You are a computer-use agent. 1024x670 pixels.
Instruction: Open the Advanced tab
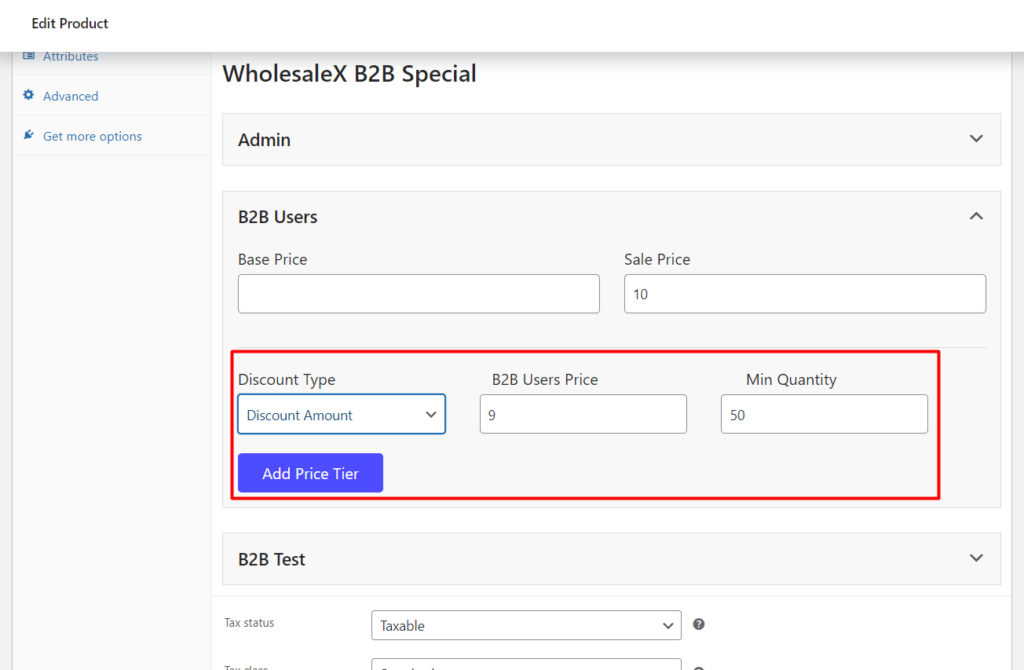[71, 96]
